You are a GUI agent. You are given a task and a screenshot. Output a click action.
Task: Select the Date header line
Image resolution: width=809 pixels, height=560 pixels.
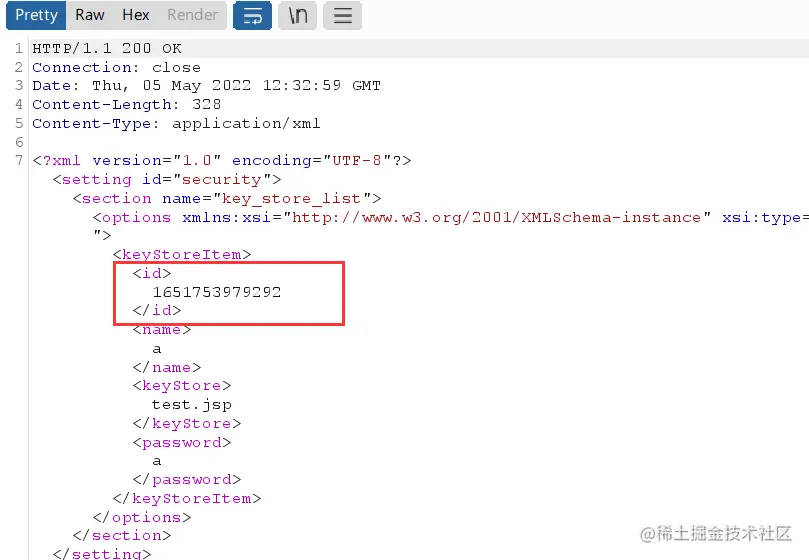pos(206,86)
